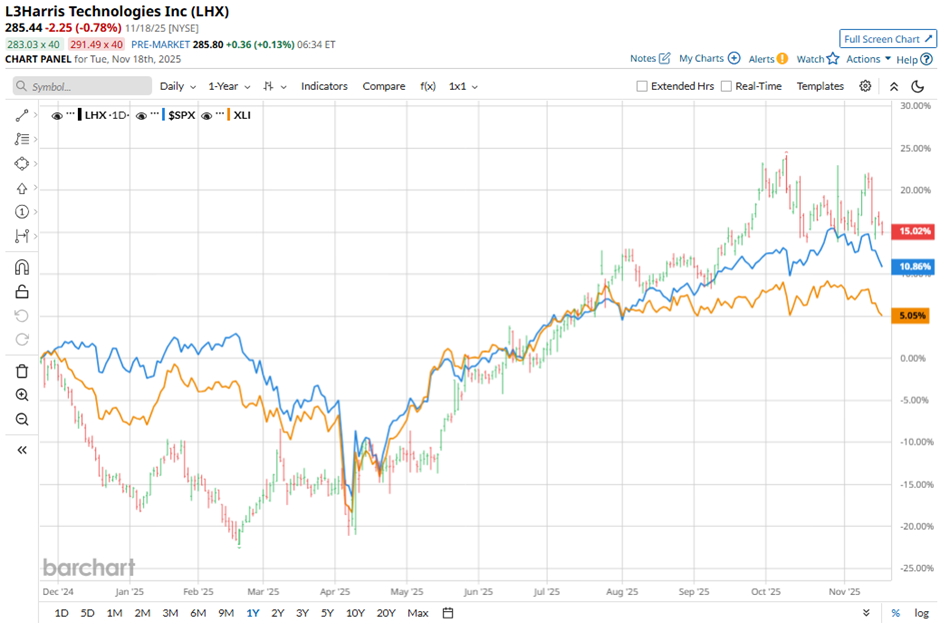
Task: Click the redo arrow icon
Action: point(22,340)
